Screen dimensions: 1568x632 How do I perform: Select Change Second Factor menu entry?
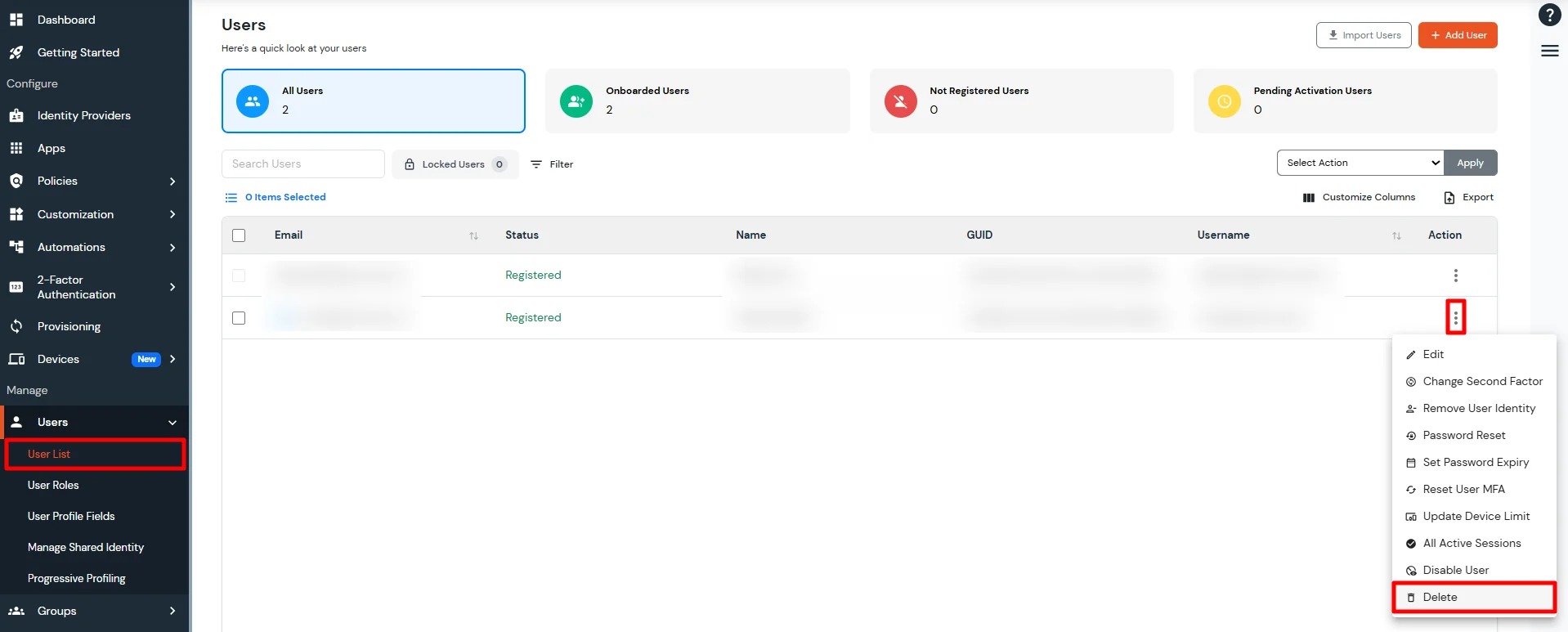[1474, 381]
